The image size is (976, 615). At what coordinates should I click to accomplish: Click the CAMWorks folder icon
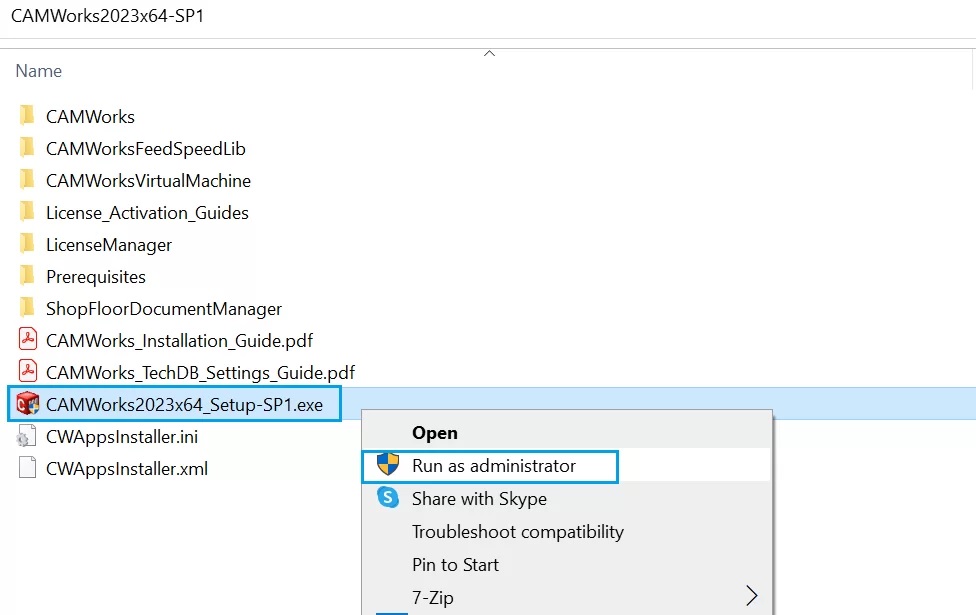(27, 116)
